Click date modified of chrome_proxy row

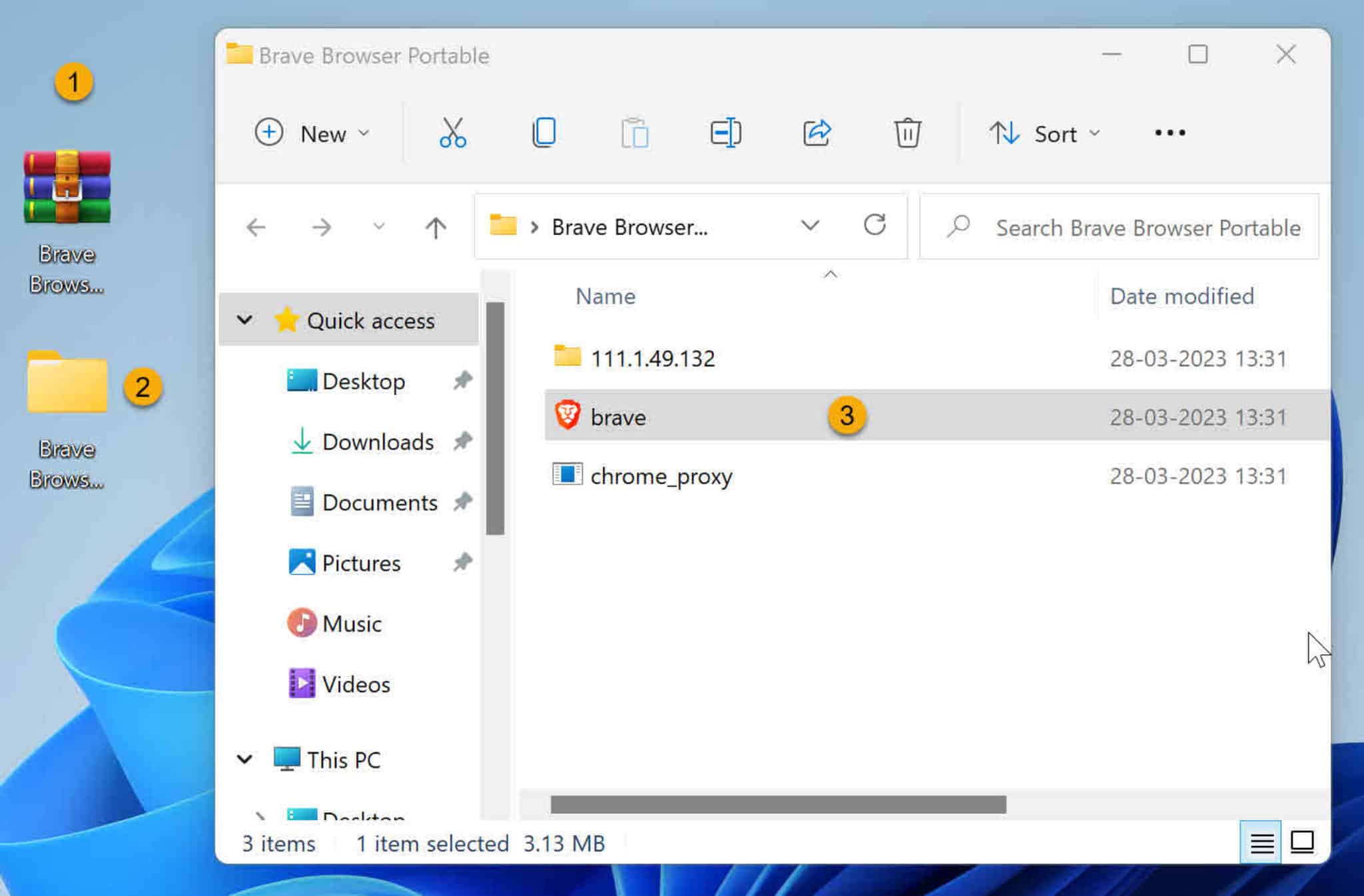pos(1197,476)
